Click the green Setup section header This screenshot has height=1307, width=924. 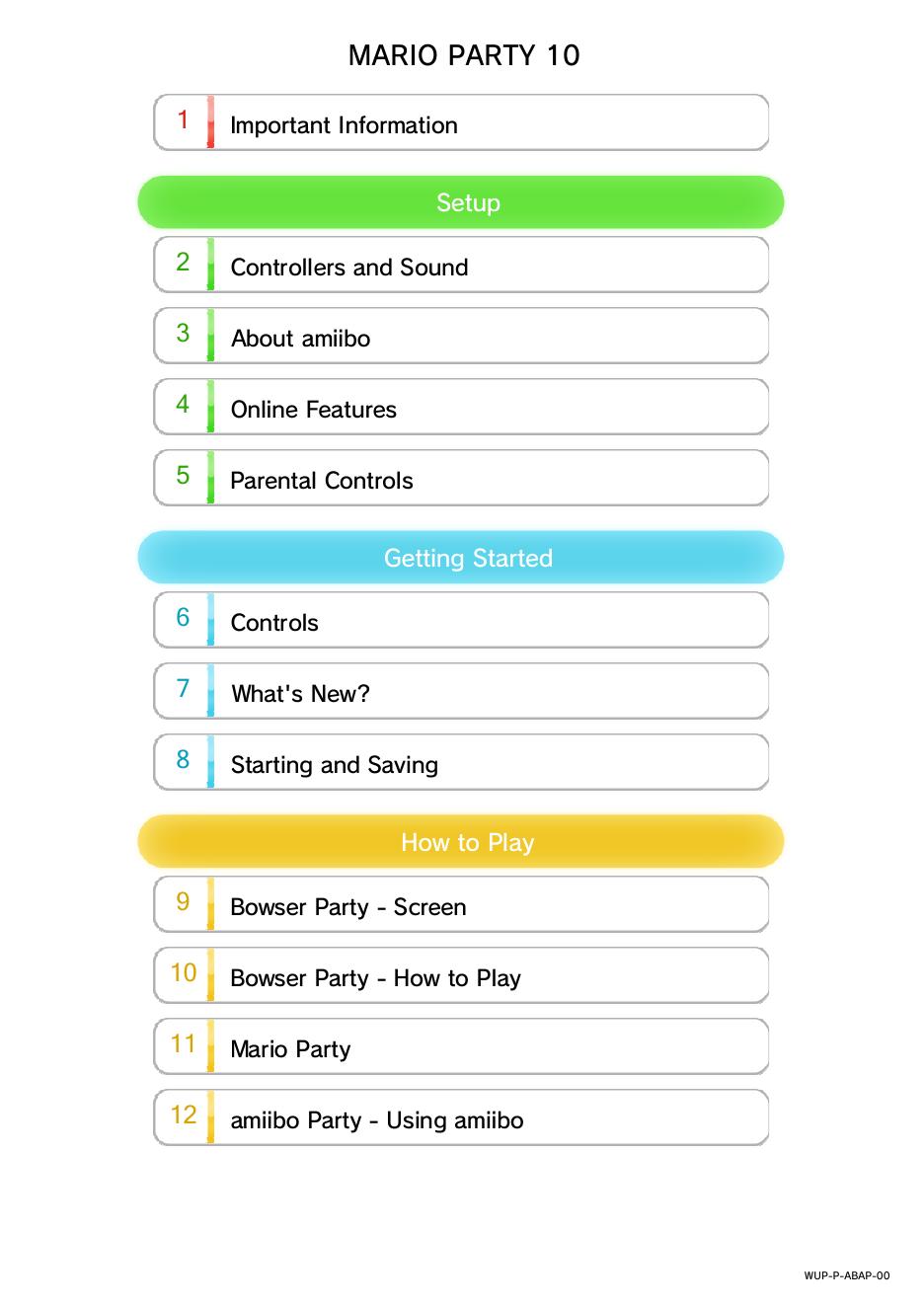point(461,202)
